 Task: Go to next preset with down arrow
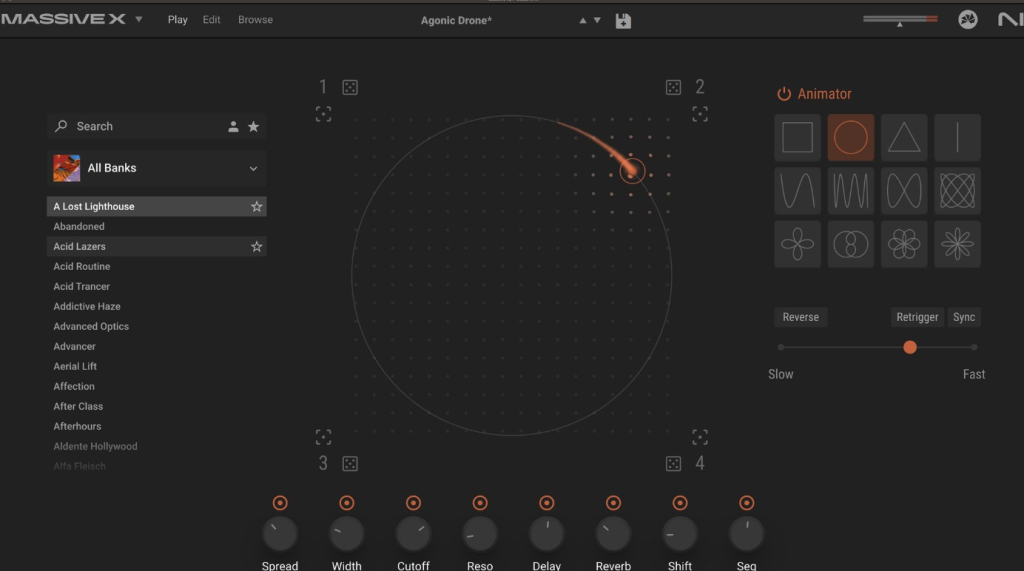coord(597,21)
